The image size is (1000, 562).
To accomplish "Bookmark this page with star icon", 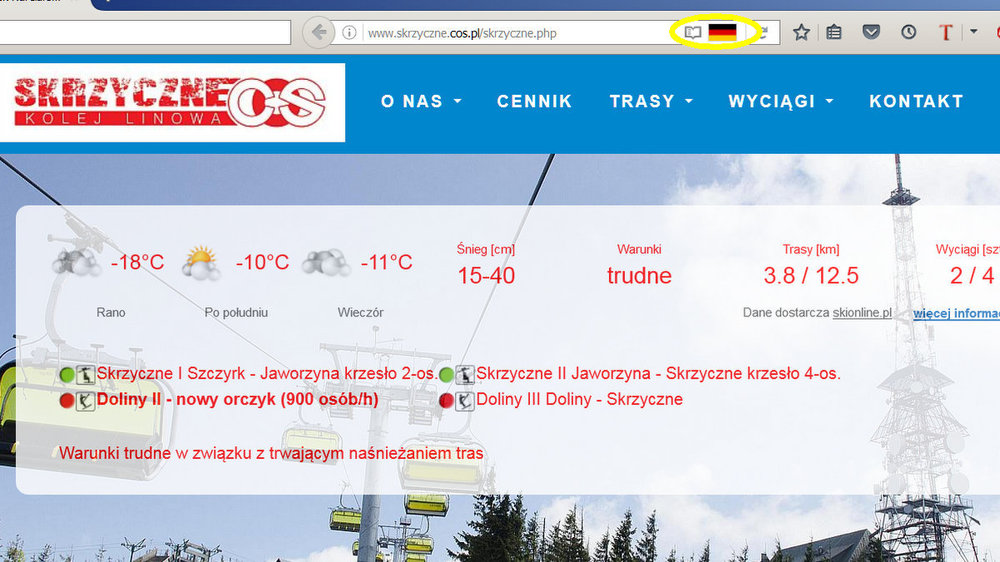I will click(801, 32).
